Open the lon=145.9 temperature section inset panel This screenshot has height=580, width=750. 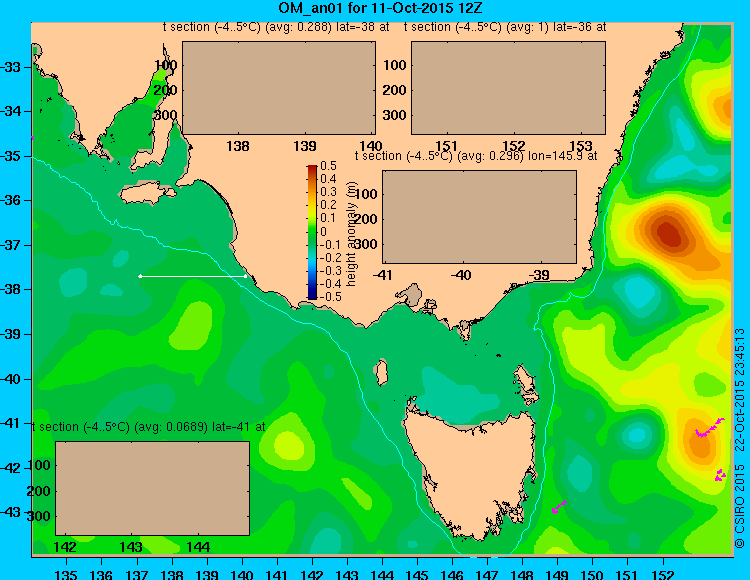(x=479, y=217)
